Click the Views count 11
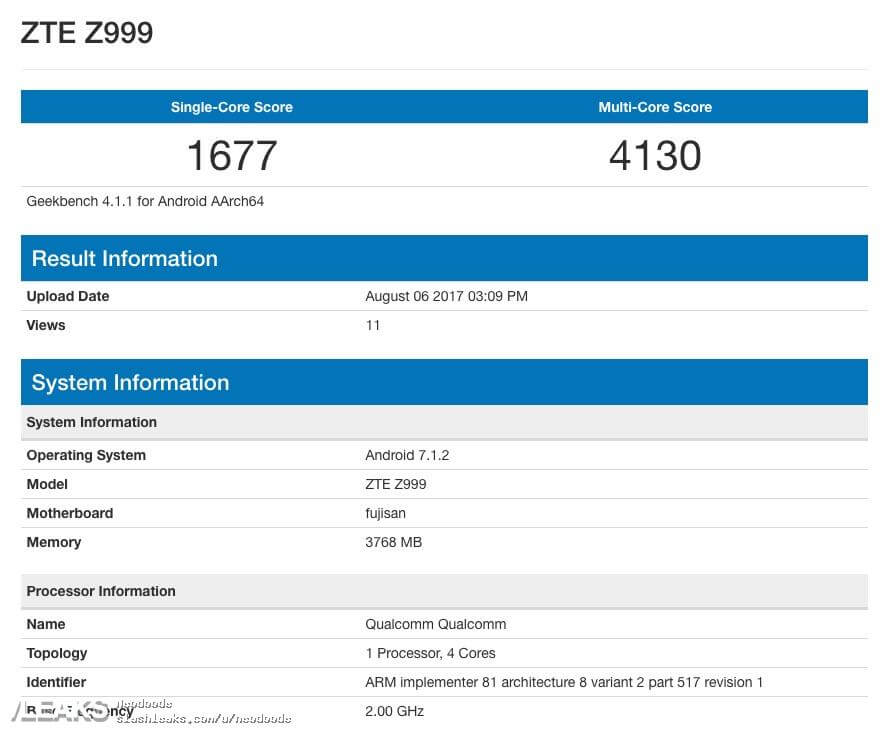The image size is (890, 741). pyautogui.click(x=373, y=325)
